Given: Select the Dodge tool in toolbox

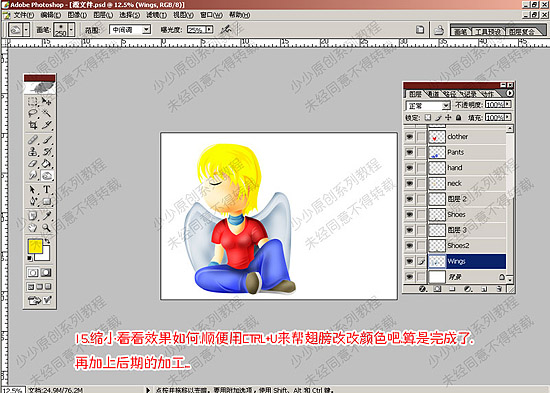Looking at the screenshot, I should coord(47,175).
